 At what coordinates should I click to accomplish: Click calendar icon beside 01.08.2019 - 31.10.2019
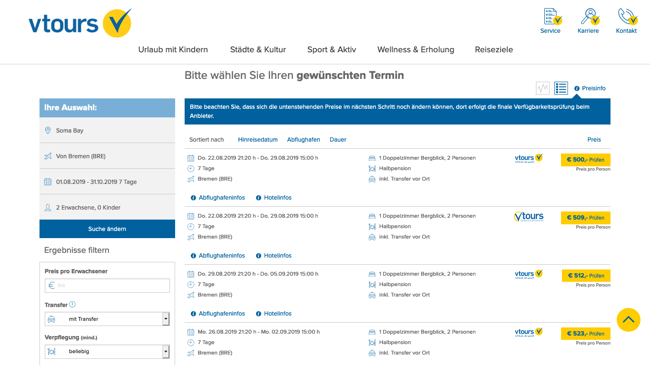48,182
